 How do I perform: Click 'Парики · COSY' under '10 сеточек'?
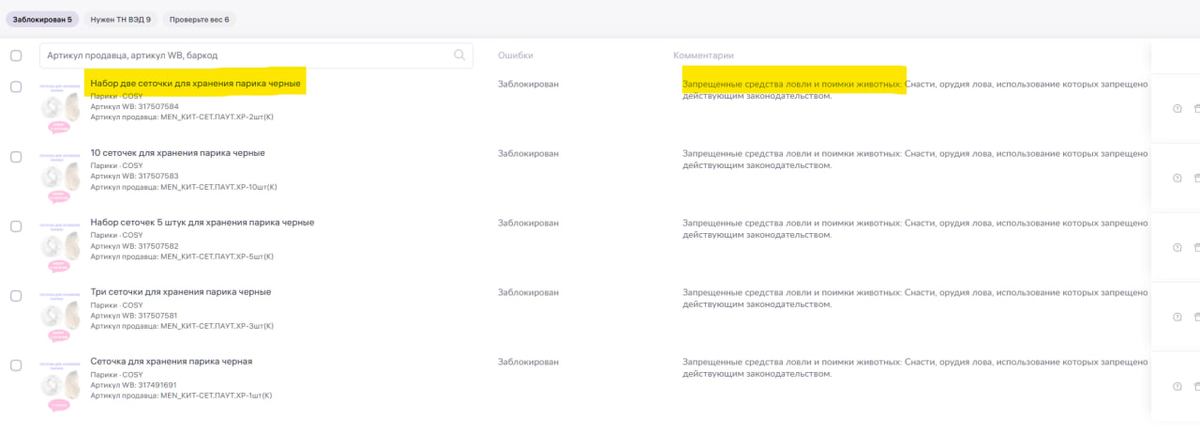coord(116,167)
